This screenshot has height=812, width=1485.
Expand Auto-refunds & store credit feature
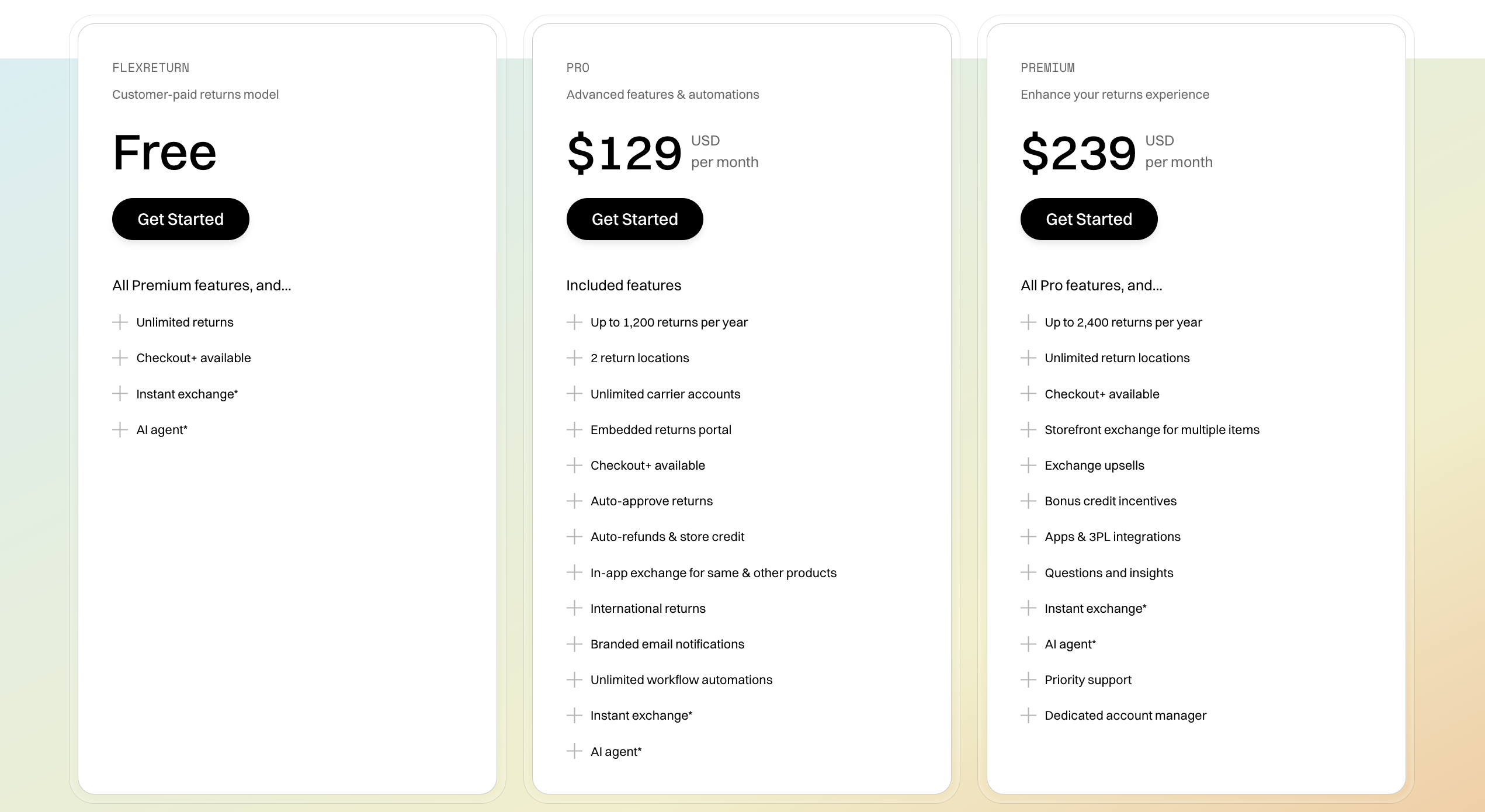coord(574,537)
